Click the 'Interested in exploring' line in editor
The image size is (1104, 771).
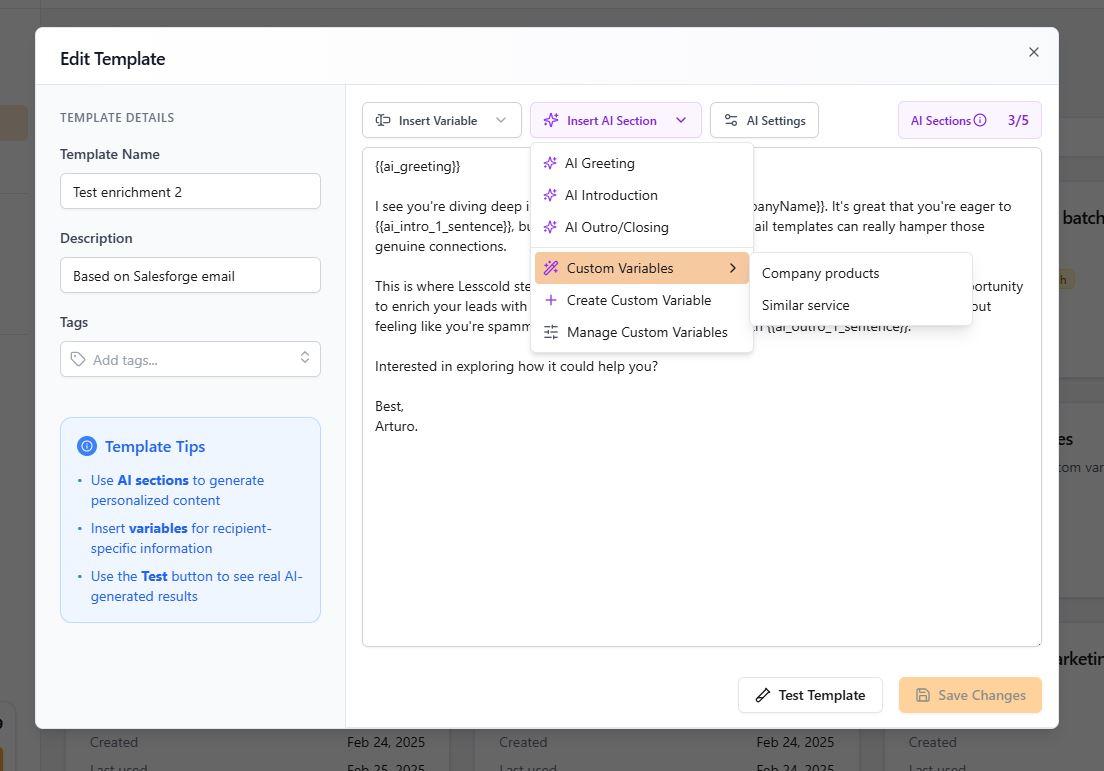coord(516,366)
